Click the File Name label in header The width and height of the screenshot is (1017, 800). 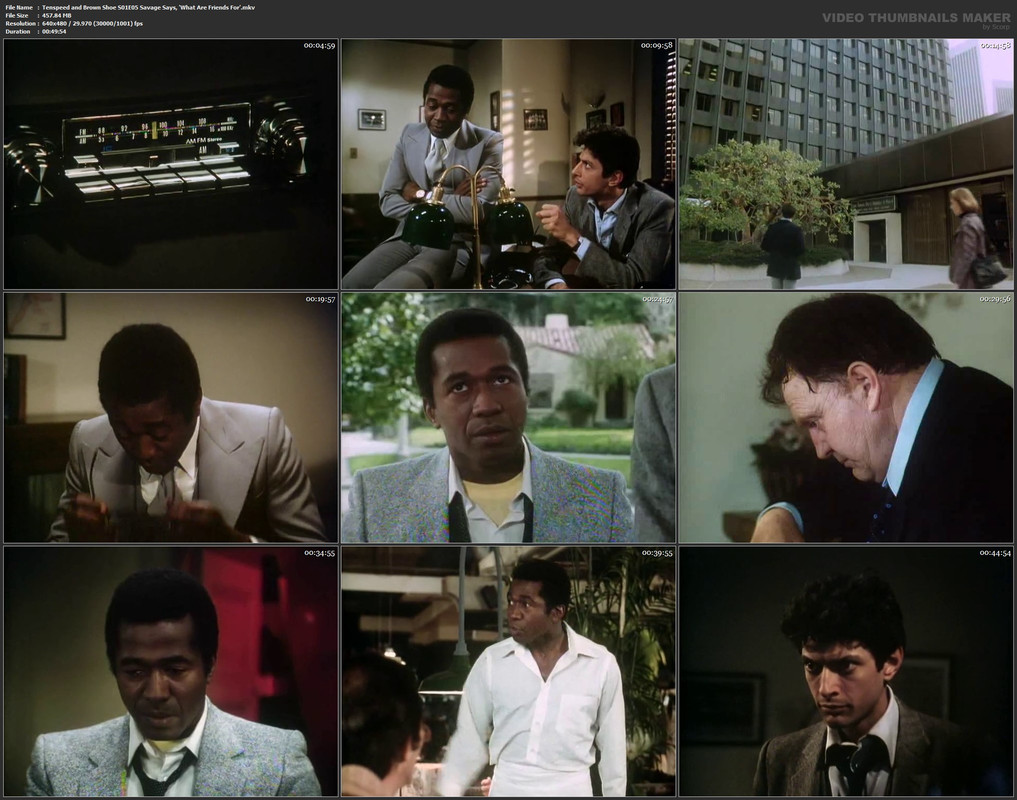(19, 7)
